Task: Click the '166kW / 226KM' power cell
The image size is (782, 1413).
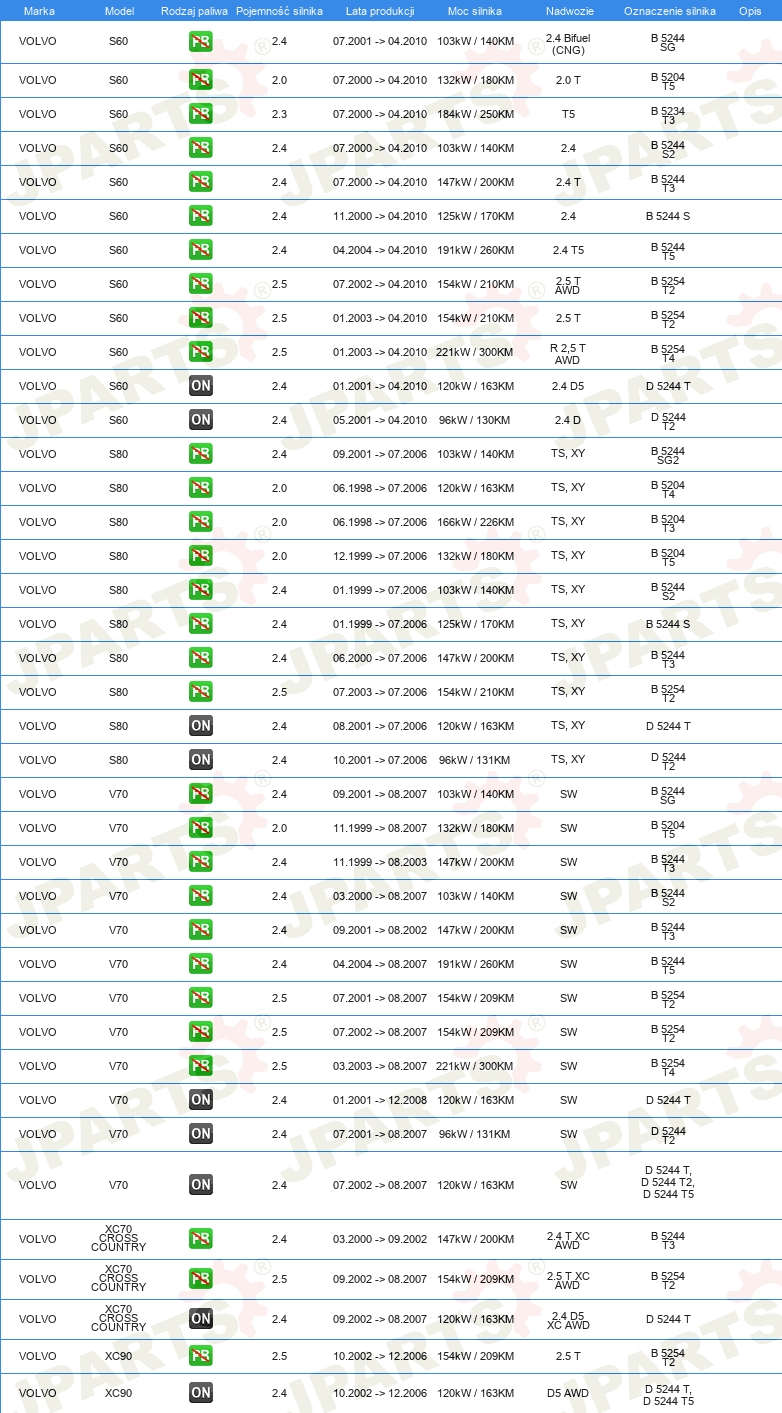Action: pyautogui.click(x=475, y=522)
